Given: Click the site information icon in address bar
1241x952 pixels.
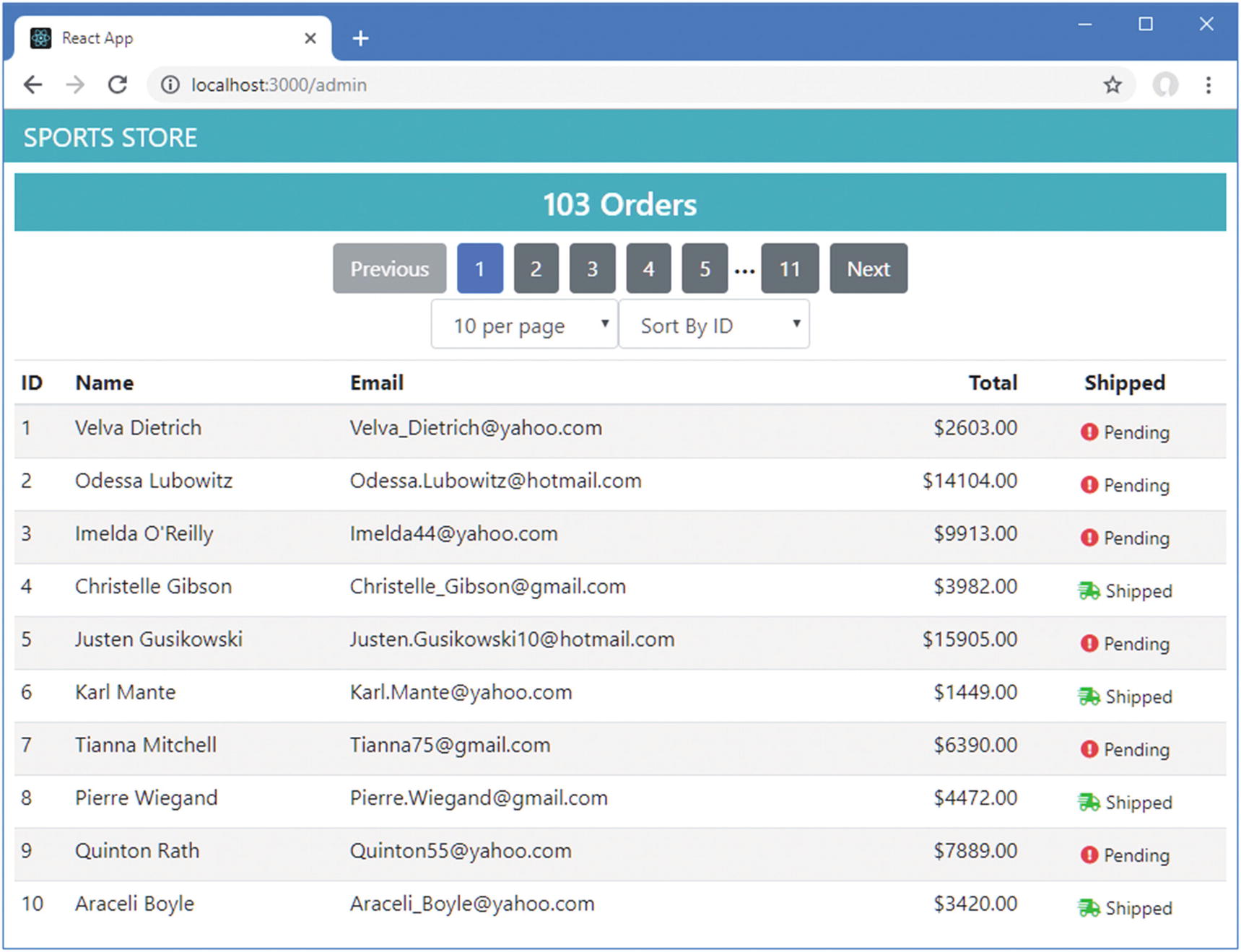Looking at the screenshot, I should tap(170, 85).
